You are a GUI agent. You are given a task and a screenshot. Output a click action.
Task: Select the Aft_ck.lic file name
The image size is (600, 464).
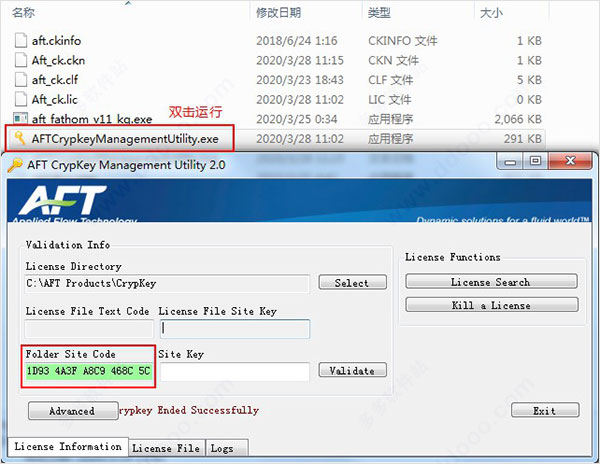(54, 100)
